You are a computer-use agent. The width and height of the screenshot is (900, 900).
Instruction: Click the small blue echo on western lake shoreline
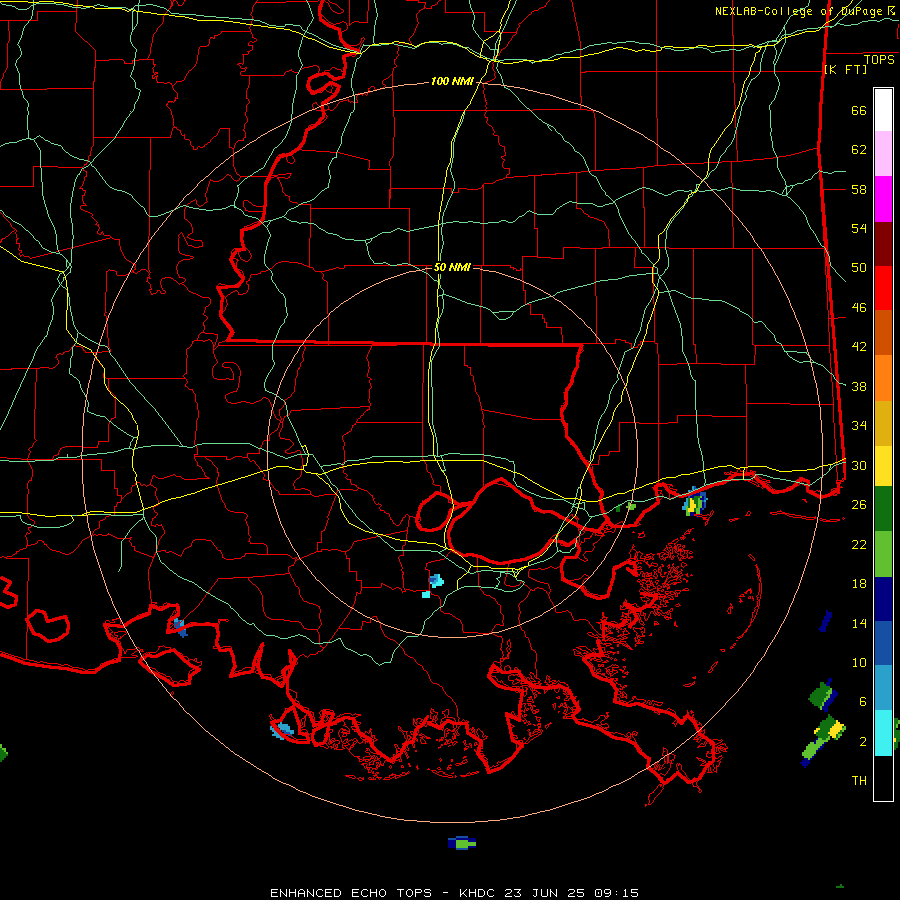tap(180, 627)
